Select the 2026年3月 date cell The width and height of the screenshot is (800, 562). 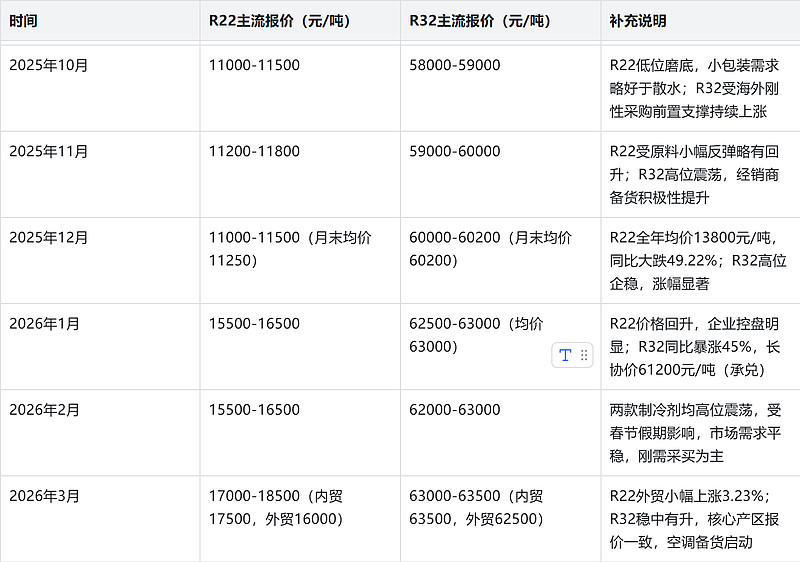(x=44, y=496)
